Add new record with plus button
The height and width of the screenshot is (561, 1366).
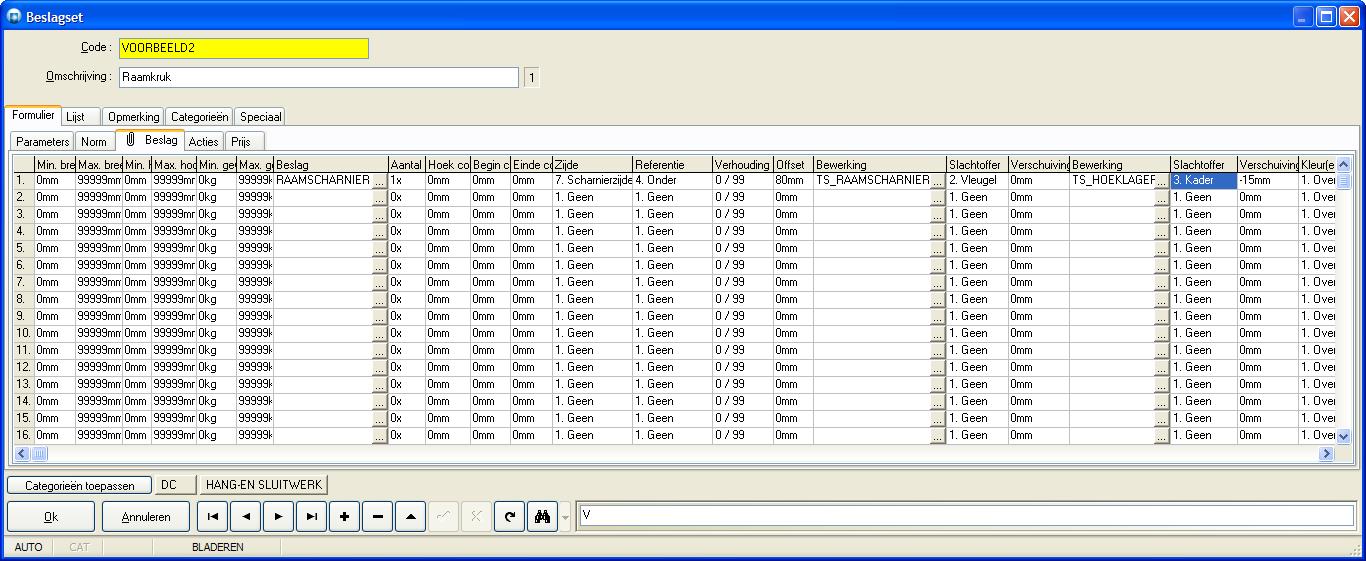(344, 517)
